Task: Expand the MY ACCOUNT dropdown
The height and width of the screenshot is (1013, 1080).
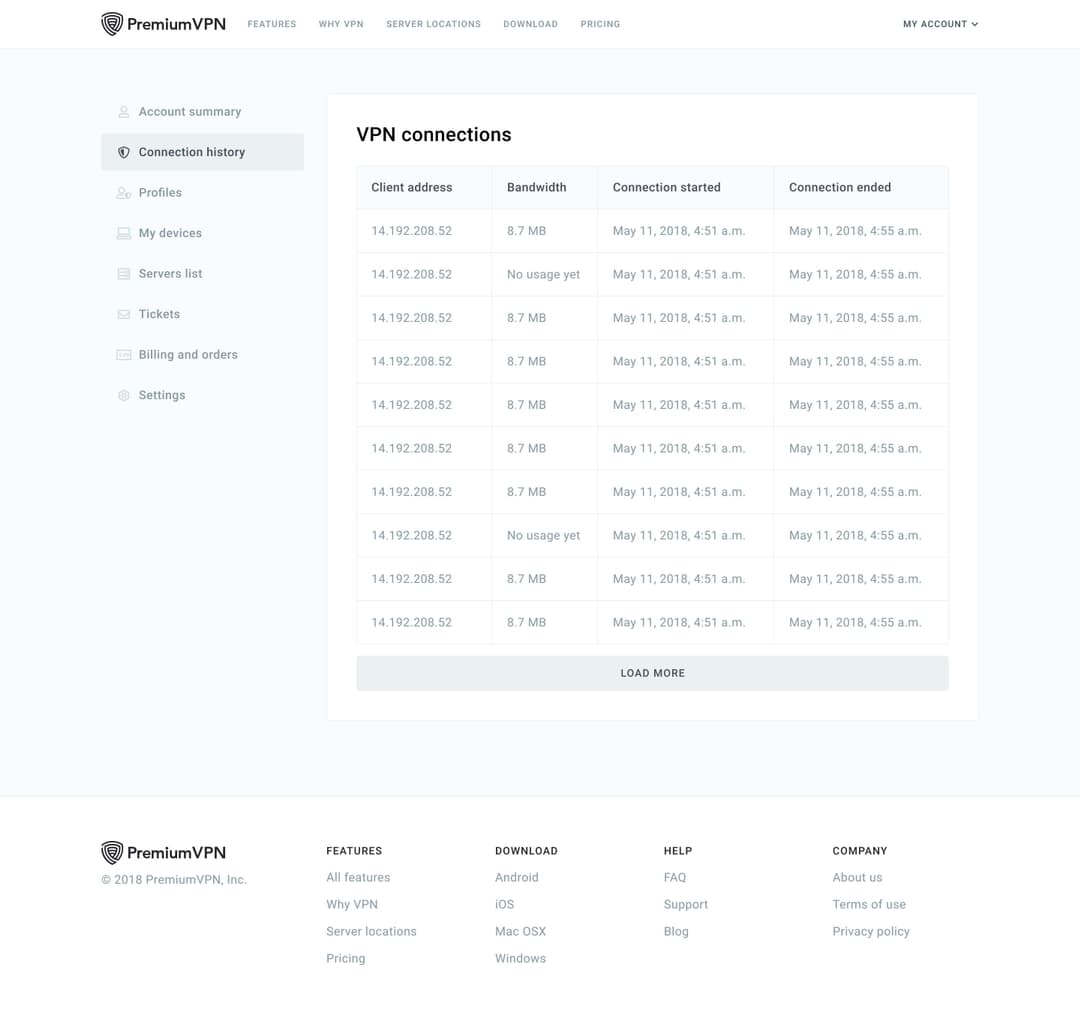Action: (939, 24)
